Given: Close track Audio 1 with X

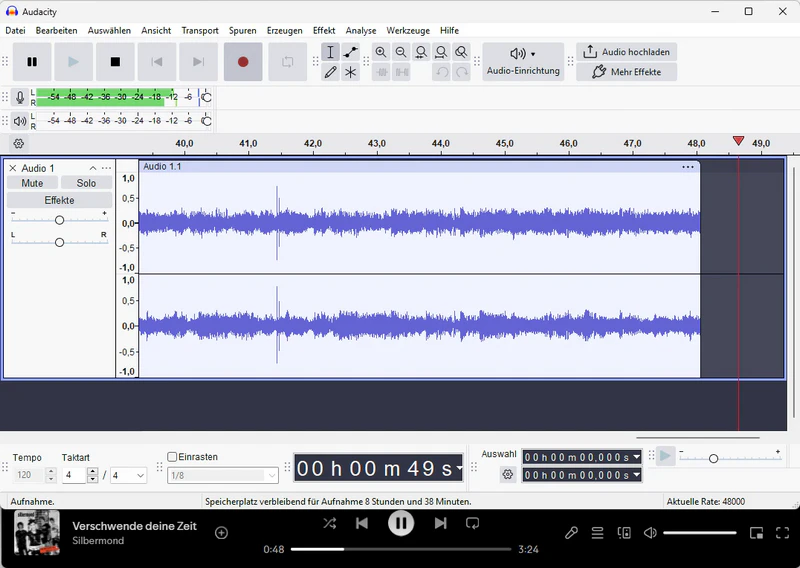Looking at the screenshot, I should 13,168.
